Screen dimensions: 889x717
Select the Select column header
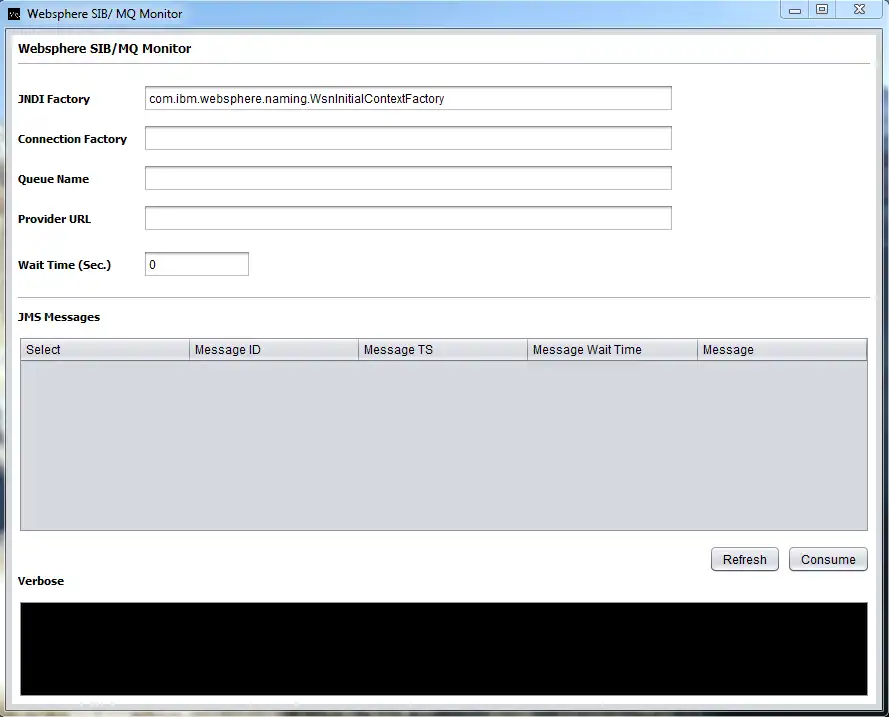click(x=105, y=350)
